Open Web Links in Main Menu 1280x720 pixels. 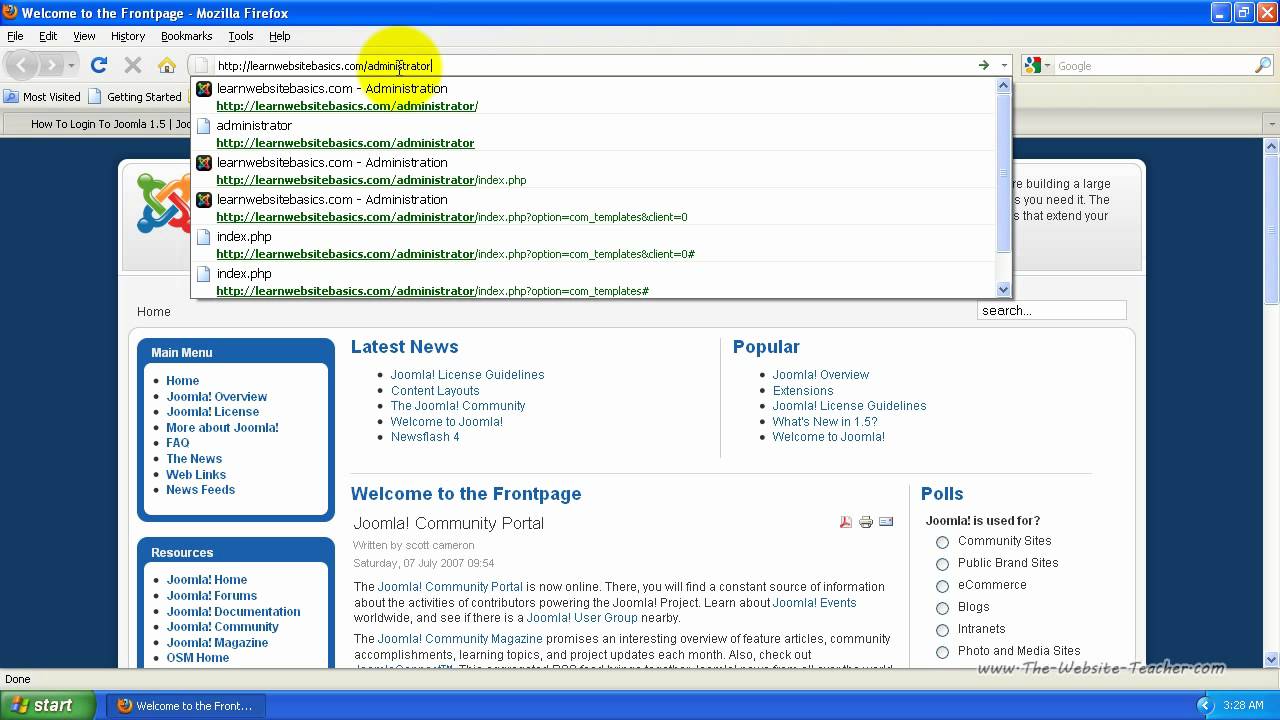[196, 475]
